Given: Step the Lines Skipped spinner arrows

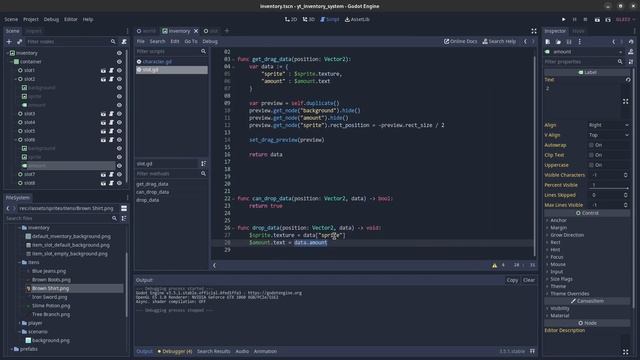Looking at the screenshot, I should tap(626, 195).
